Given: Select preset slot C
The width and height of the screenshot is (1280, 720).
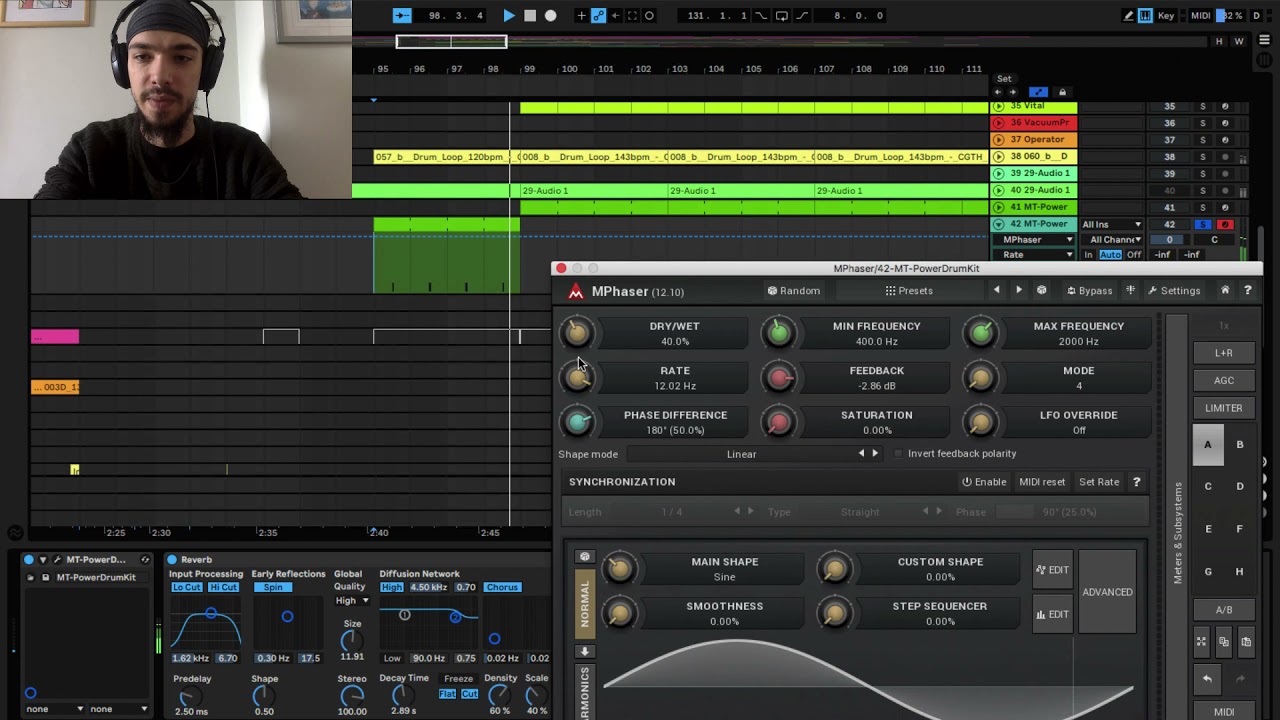Looking at the screenshot, I should (x=1208, y=487).
